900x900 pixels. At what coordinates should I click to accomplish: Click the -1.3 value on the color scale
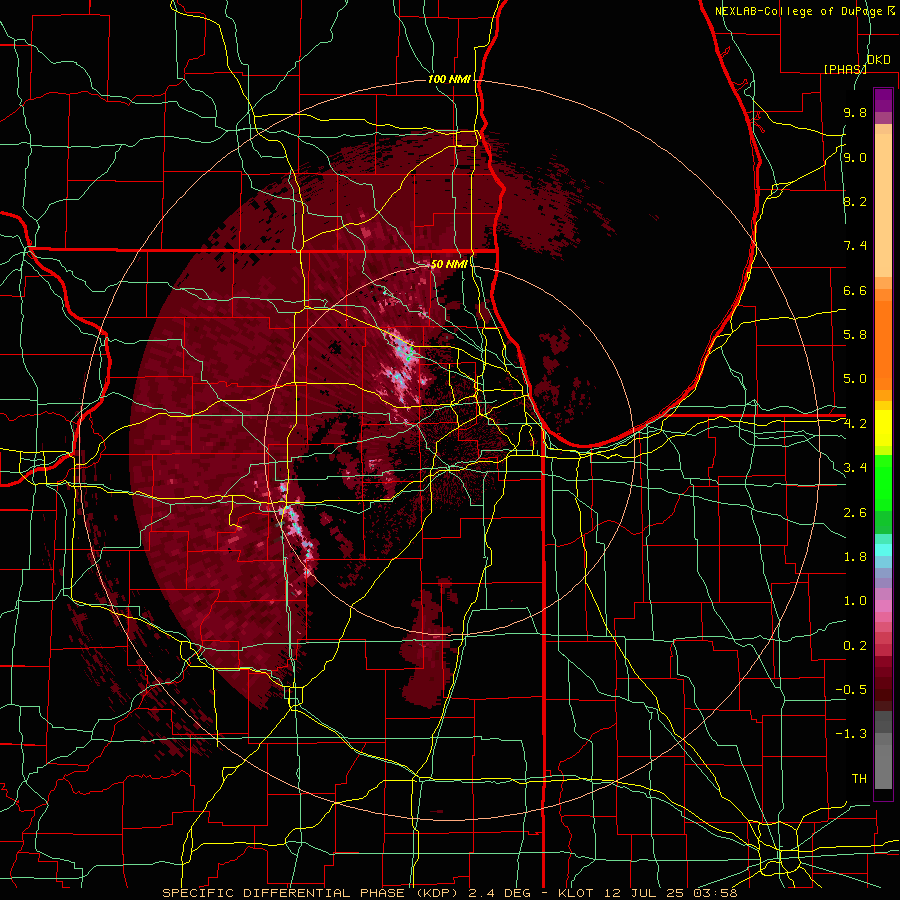pos(851,734)
